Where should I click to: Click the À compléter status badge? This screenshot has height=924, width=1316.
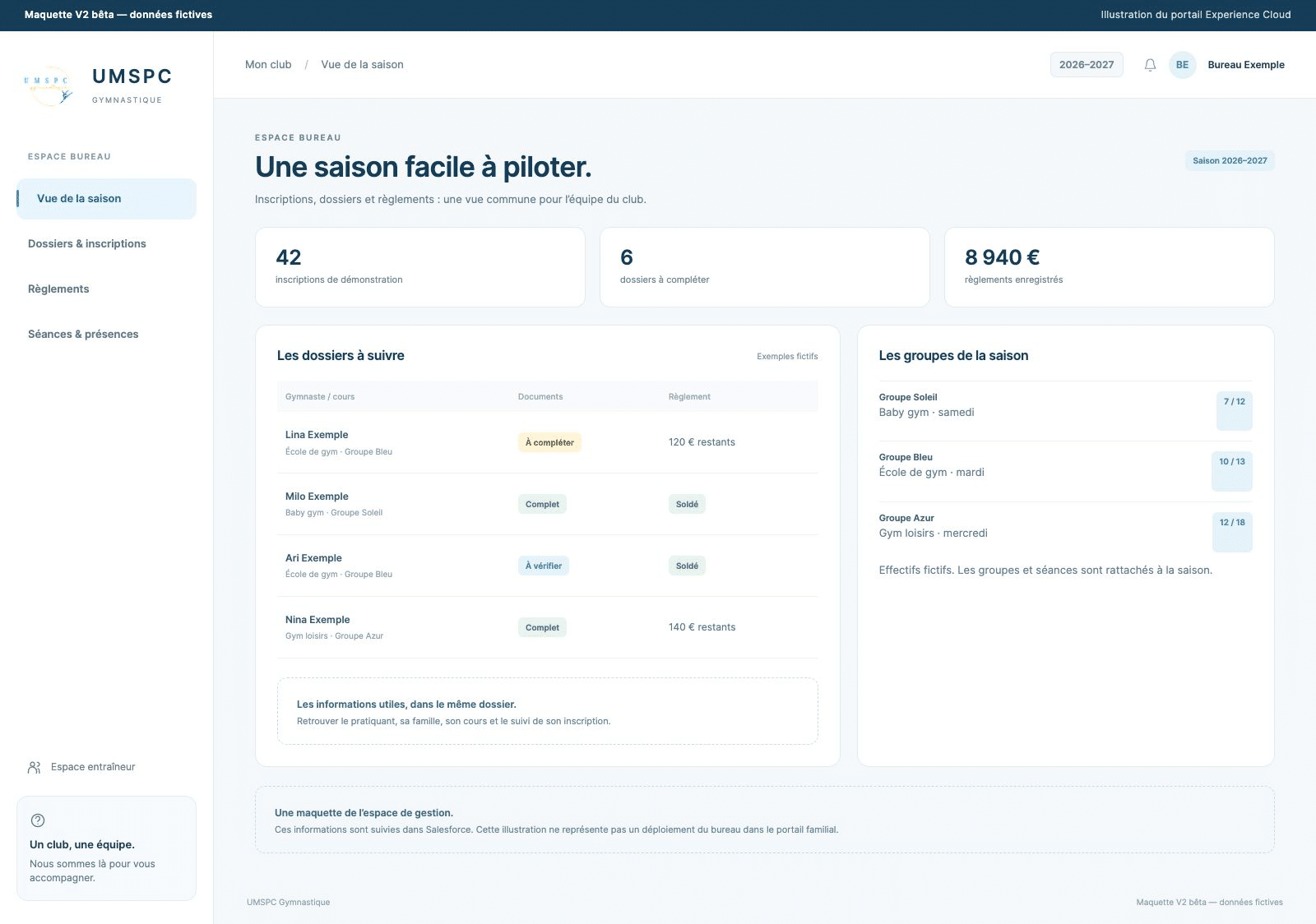[549, 442]
